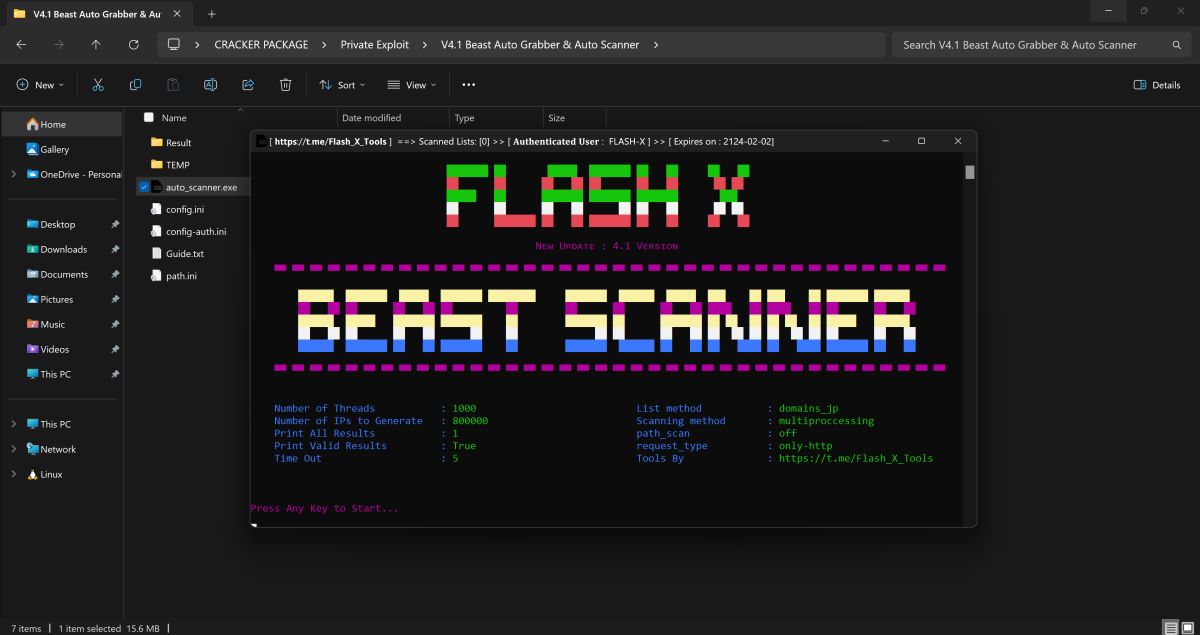1200x635 pixels.
Task: Click the Press Any Key to Start prompt
Action: (325, 508)
